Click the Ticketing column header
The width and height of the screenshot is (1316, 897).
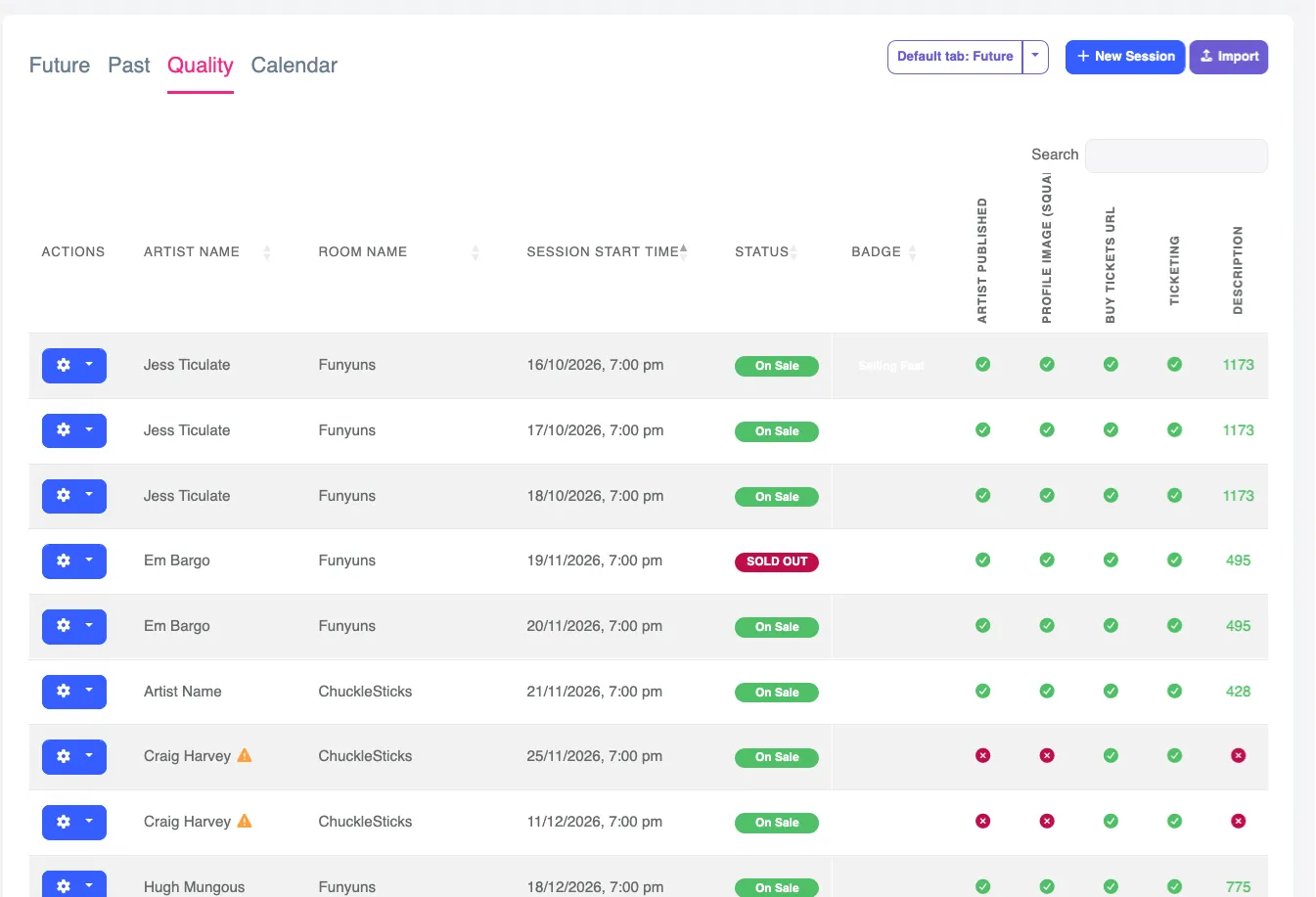click(x=1174, y=271)
